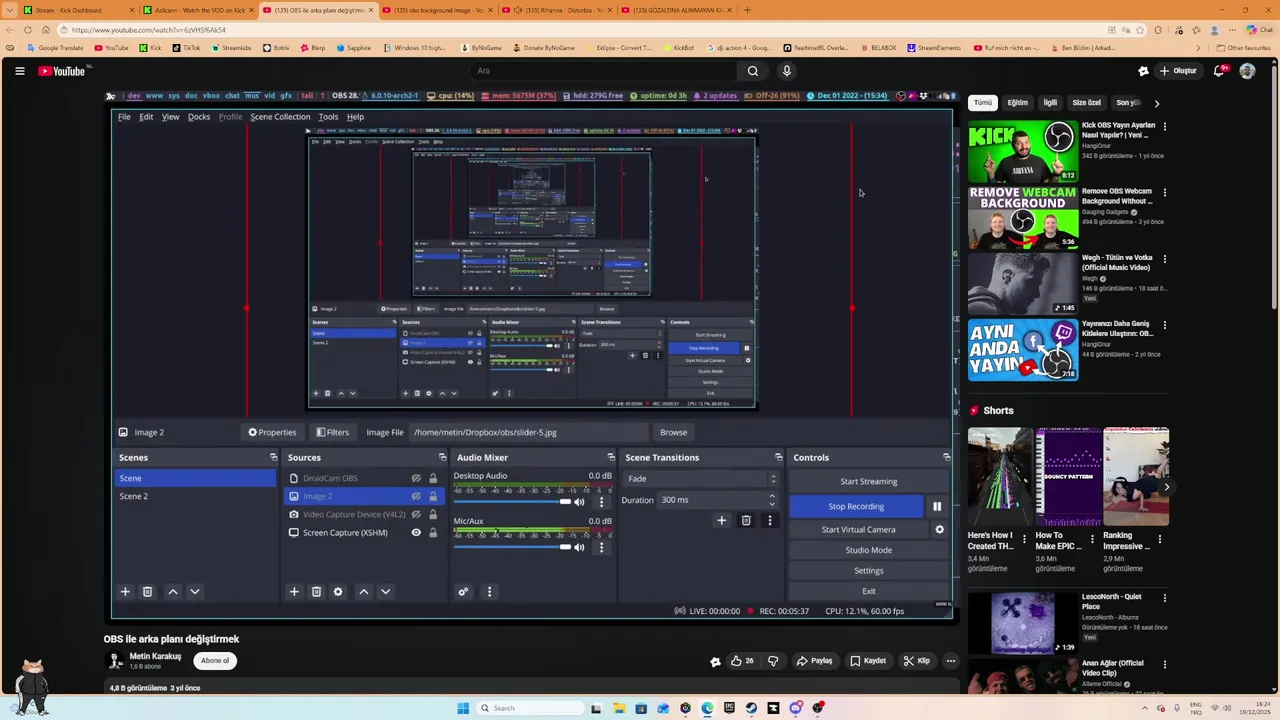This screenshot has width=1280, height=720.
Task: Remove scene with trash icon in Scenes
Action: (x=147, y=592)
